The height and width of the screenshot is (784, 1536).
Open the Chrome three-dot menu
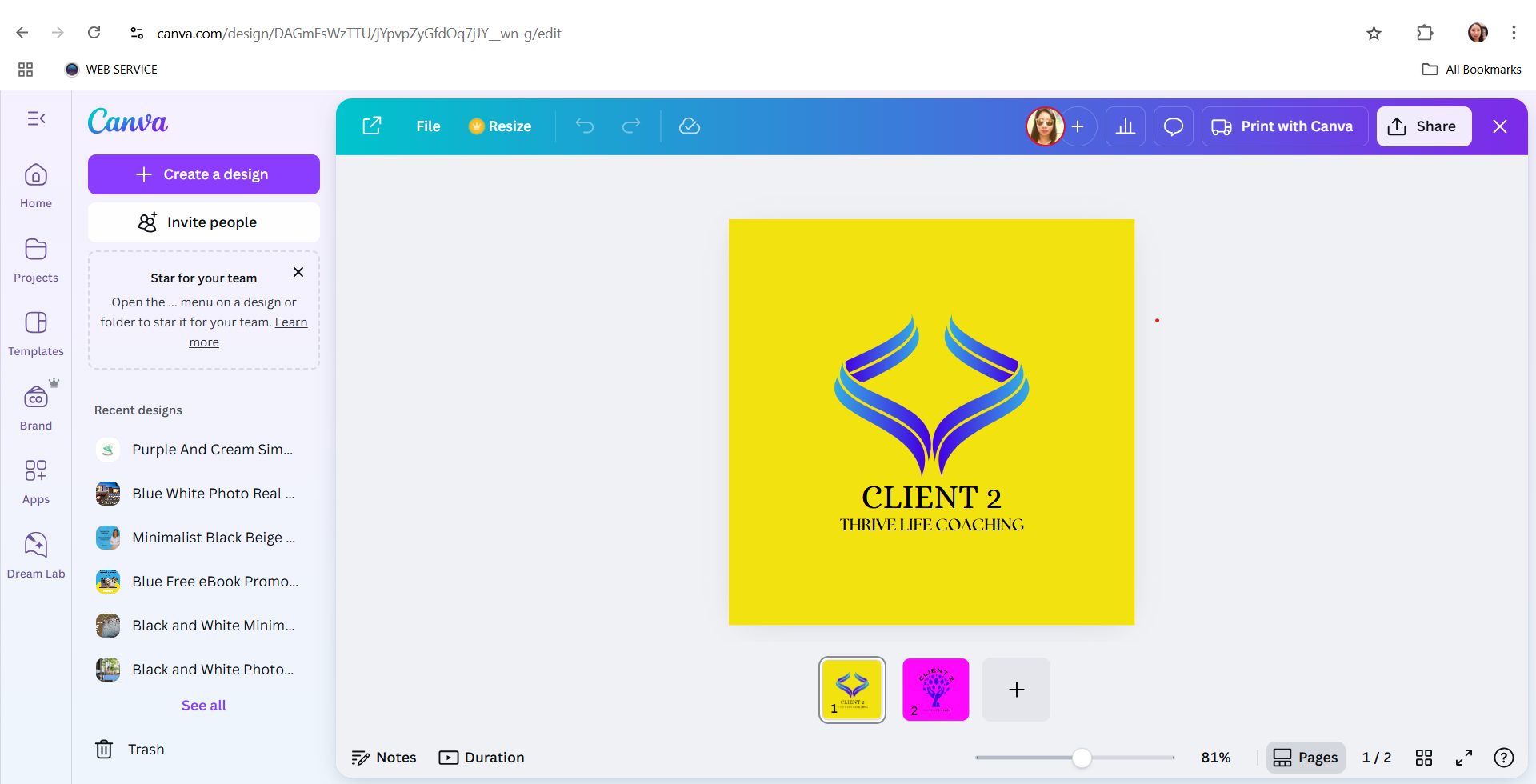click(x=1514, y=33)
